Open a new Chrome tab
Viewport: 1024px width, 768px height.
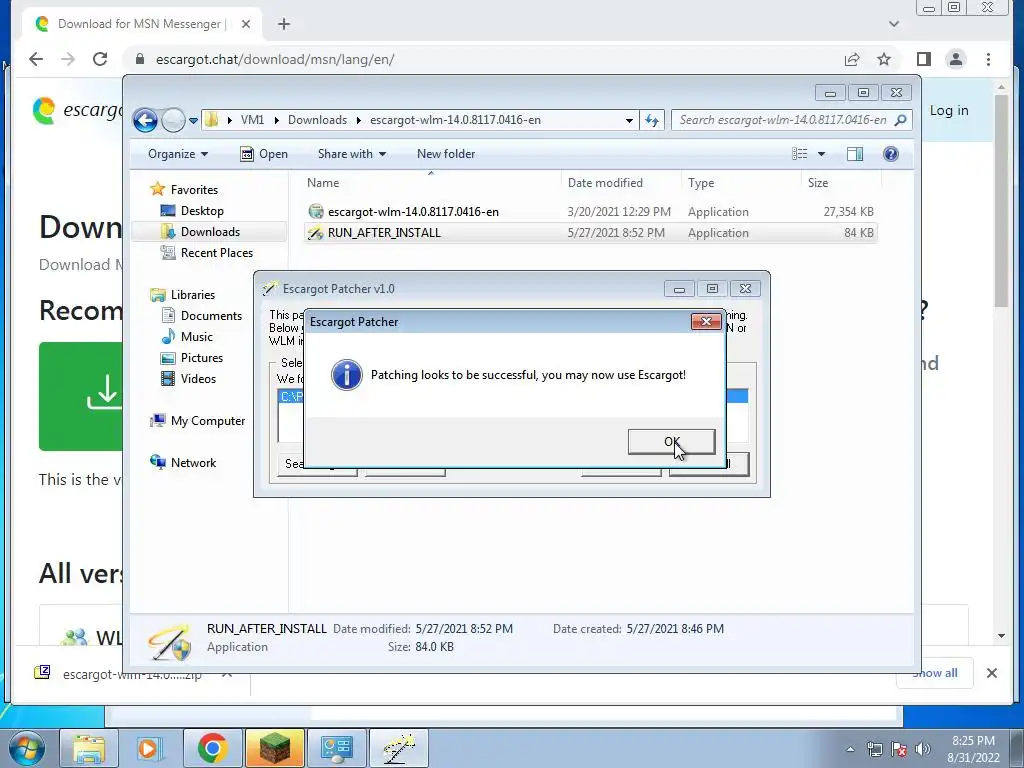[283, 24]
